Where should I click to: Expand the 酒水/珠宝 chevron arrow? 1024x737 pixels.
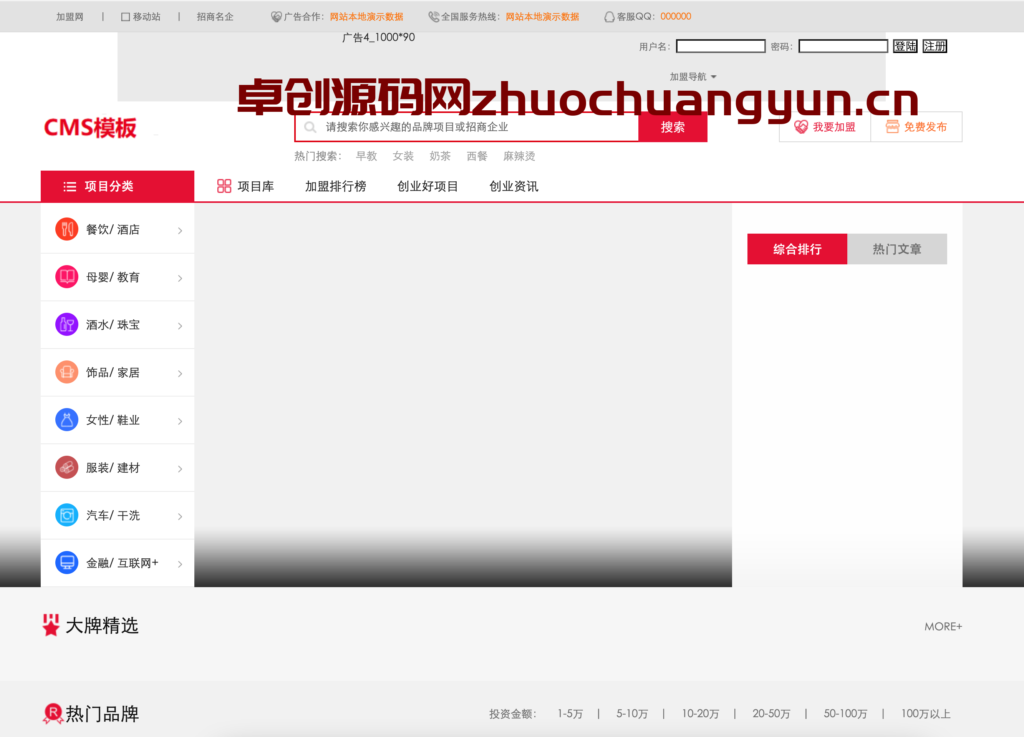click(180, 326)
